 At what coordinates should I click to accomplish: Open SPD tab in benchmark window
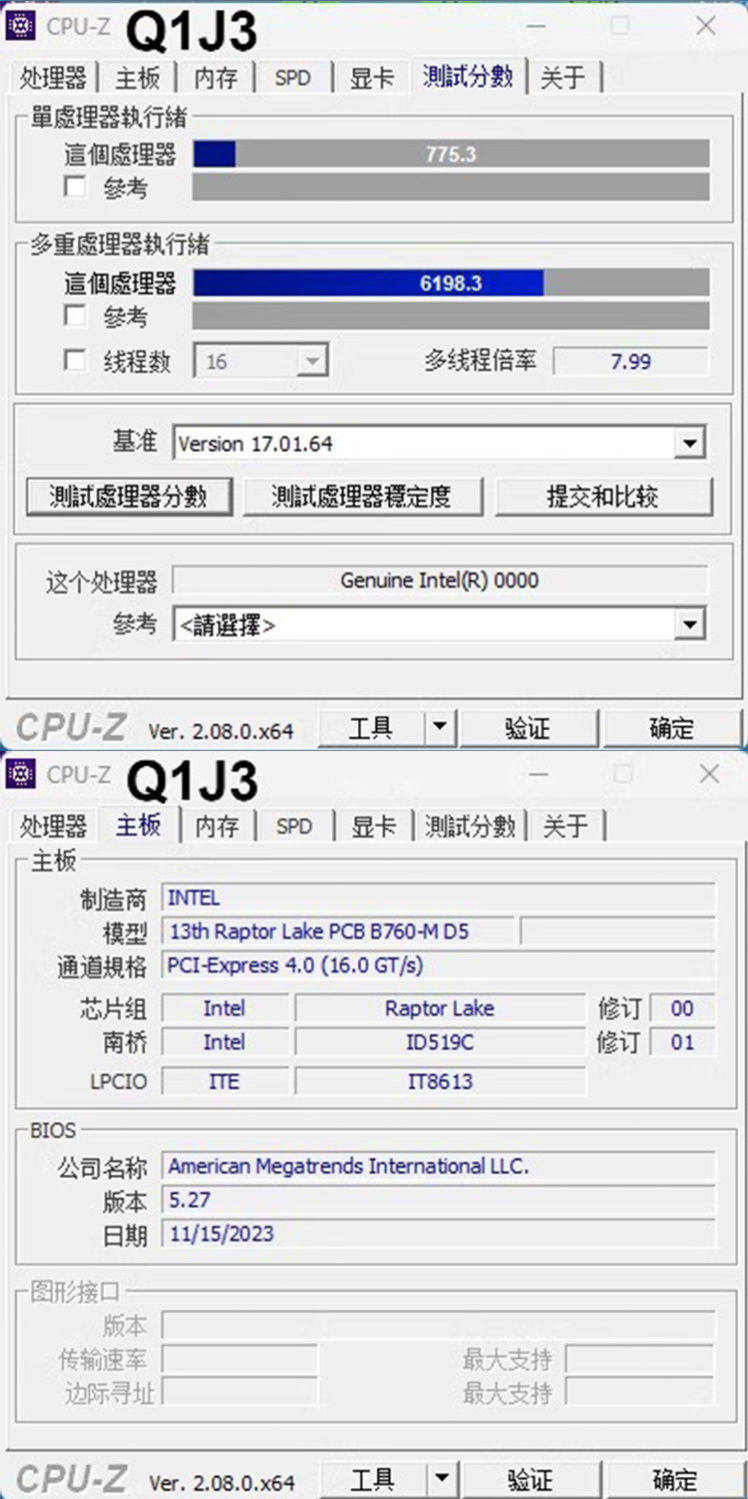click(293, 78)
